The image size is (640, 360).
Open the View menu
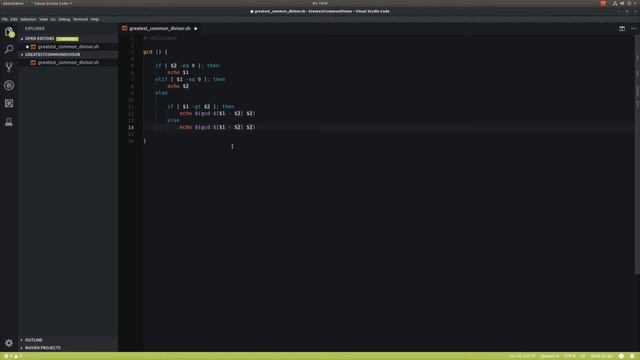(x=43, y=19)
